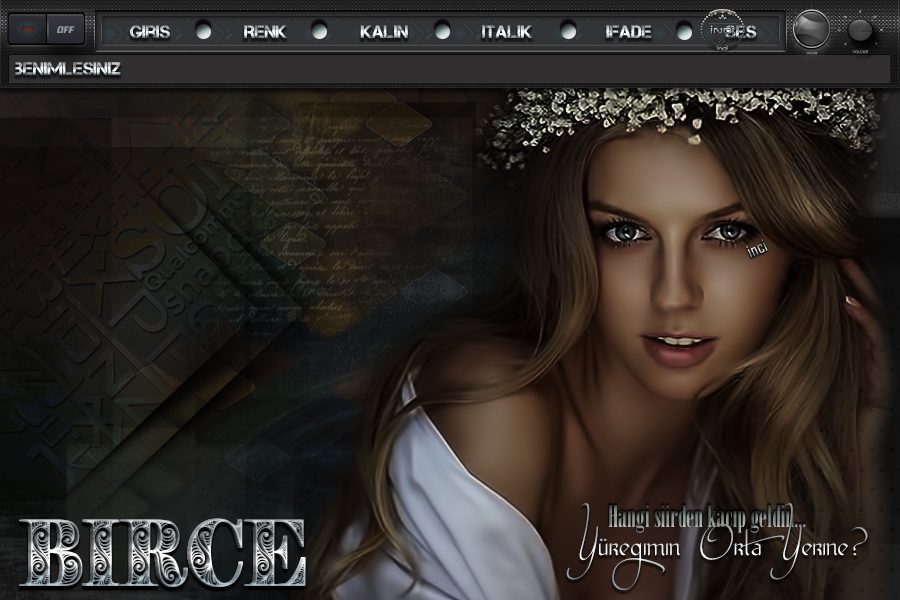Screen dimensions: 900x600
Task: Click the large glossy round knob
Action: [810, 29]
